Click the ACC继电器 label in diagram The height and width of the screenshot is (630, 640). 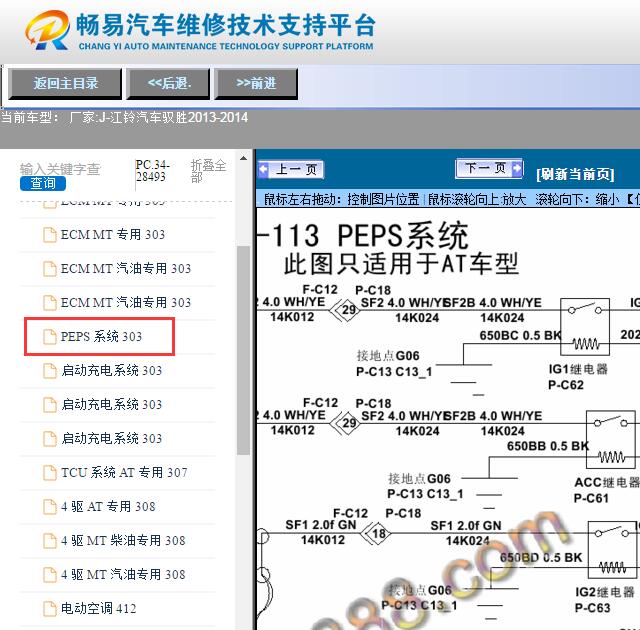pyautogui.click(x=607, y=482)
